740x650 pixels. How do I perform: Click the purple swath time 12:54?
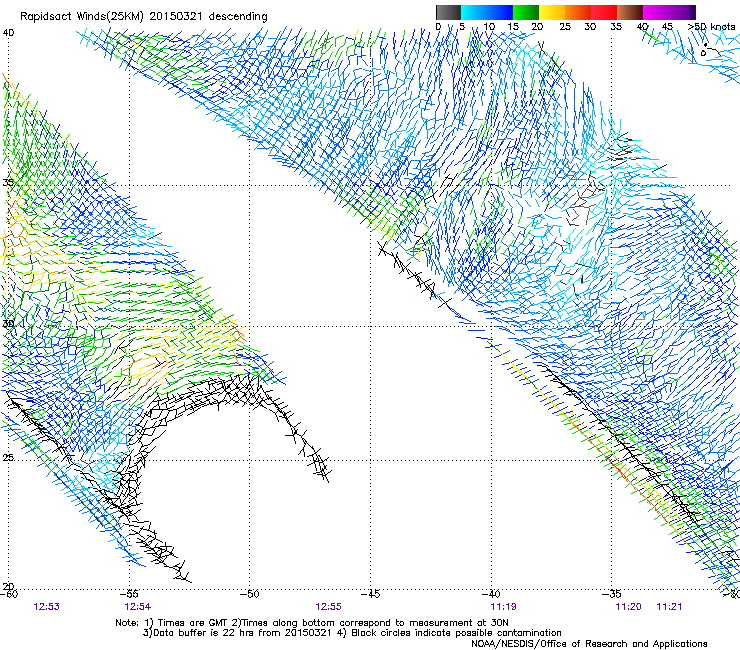pyautogui.click(x=137, y=607)
